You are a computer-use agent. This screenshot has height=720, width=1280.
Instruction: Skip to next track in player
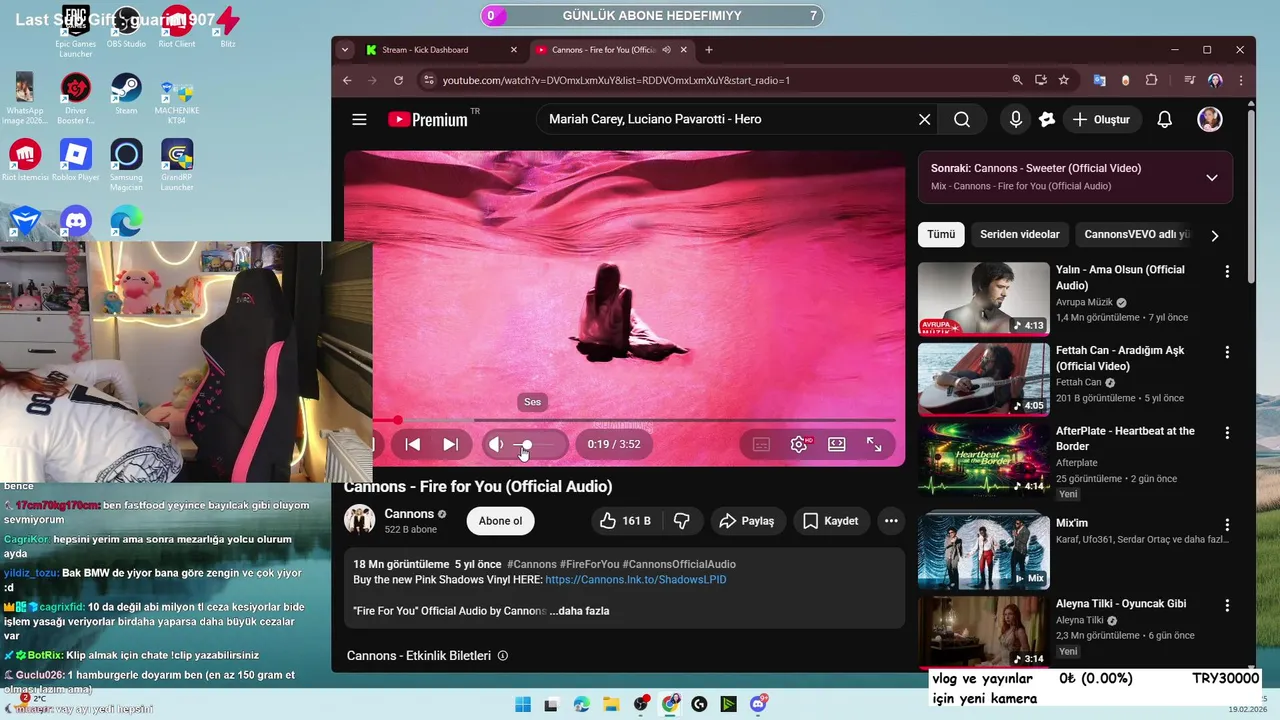tap(451, 444)
